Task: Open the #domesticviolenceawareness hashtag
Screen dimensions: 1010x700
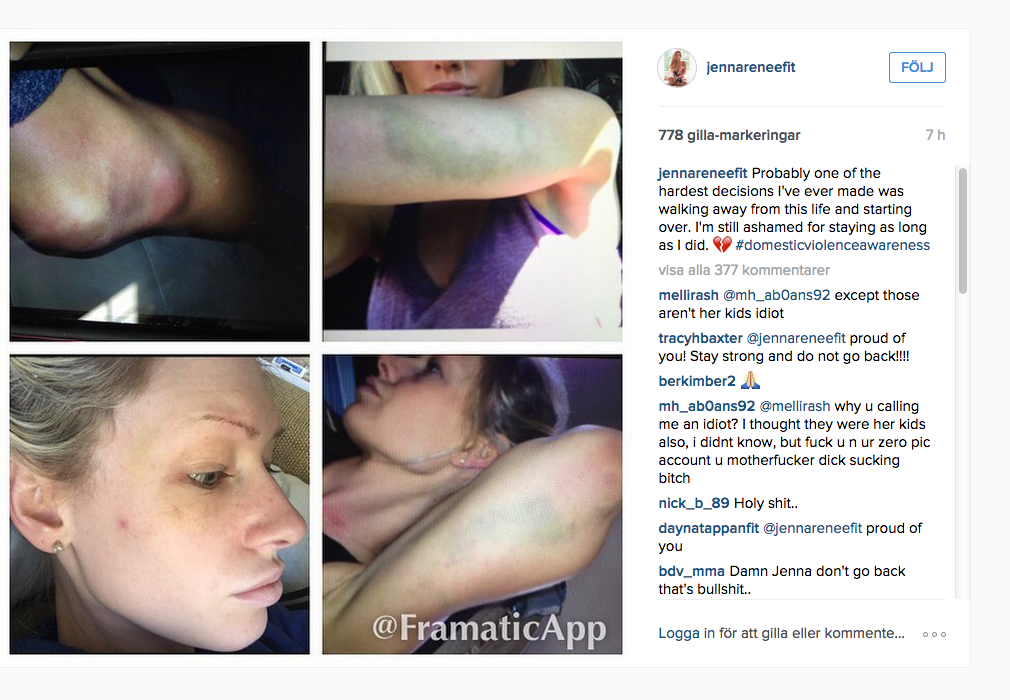Action: [x=832, y=245]
